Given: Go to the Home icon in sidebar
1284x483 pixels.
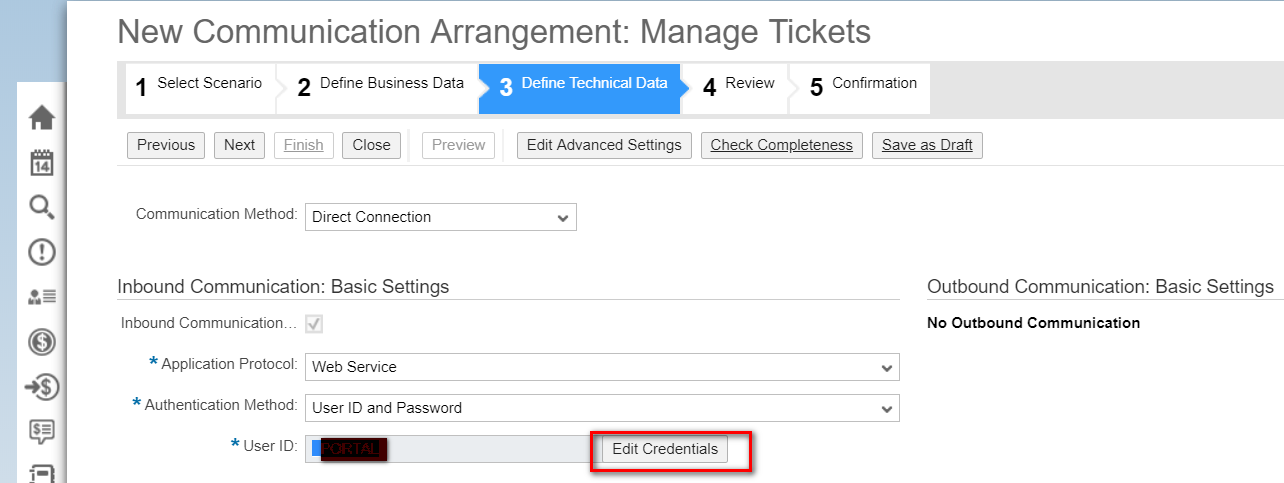Looking at the screenshot, I should (x=42, y=118).
